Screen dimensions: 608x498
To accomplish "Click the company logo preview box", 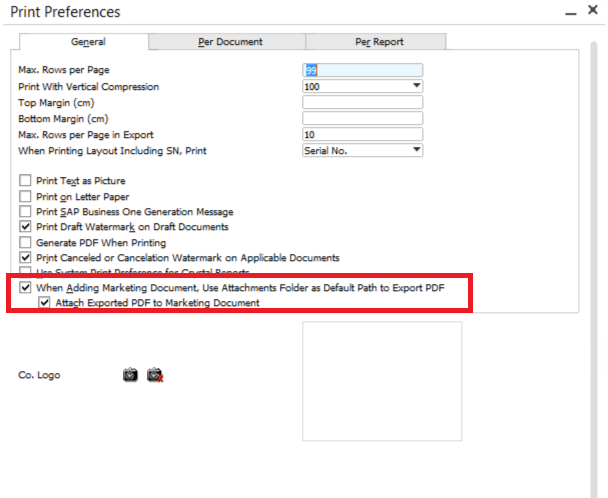I will [382, 381].
